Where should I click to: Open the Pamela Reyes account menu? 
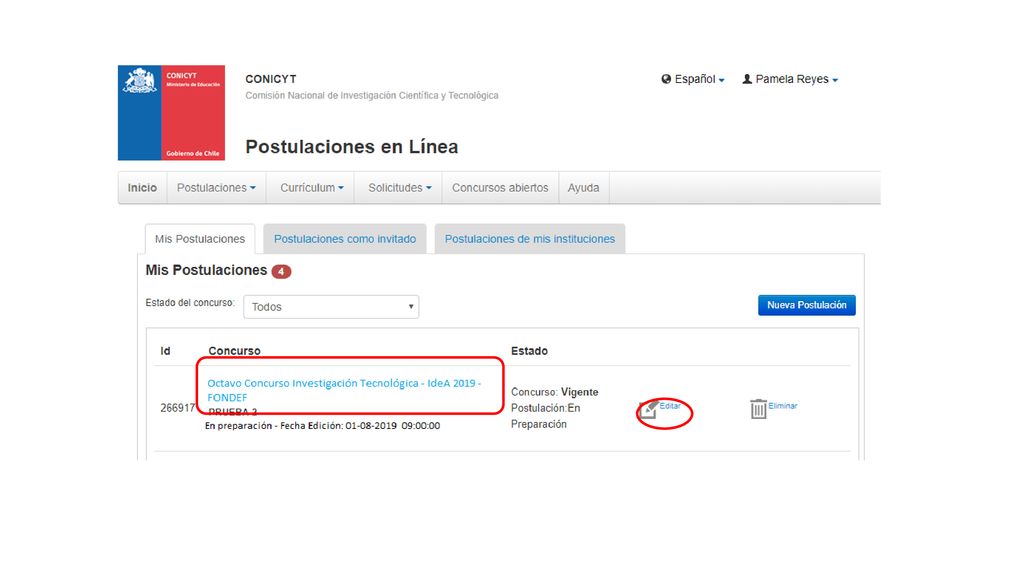point(790,79)
